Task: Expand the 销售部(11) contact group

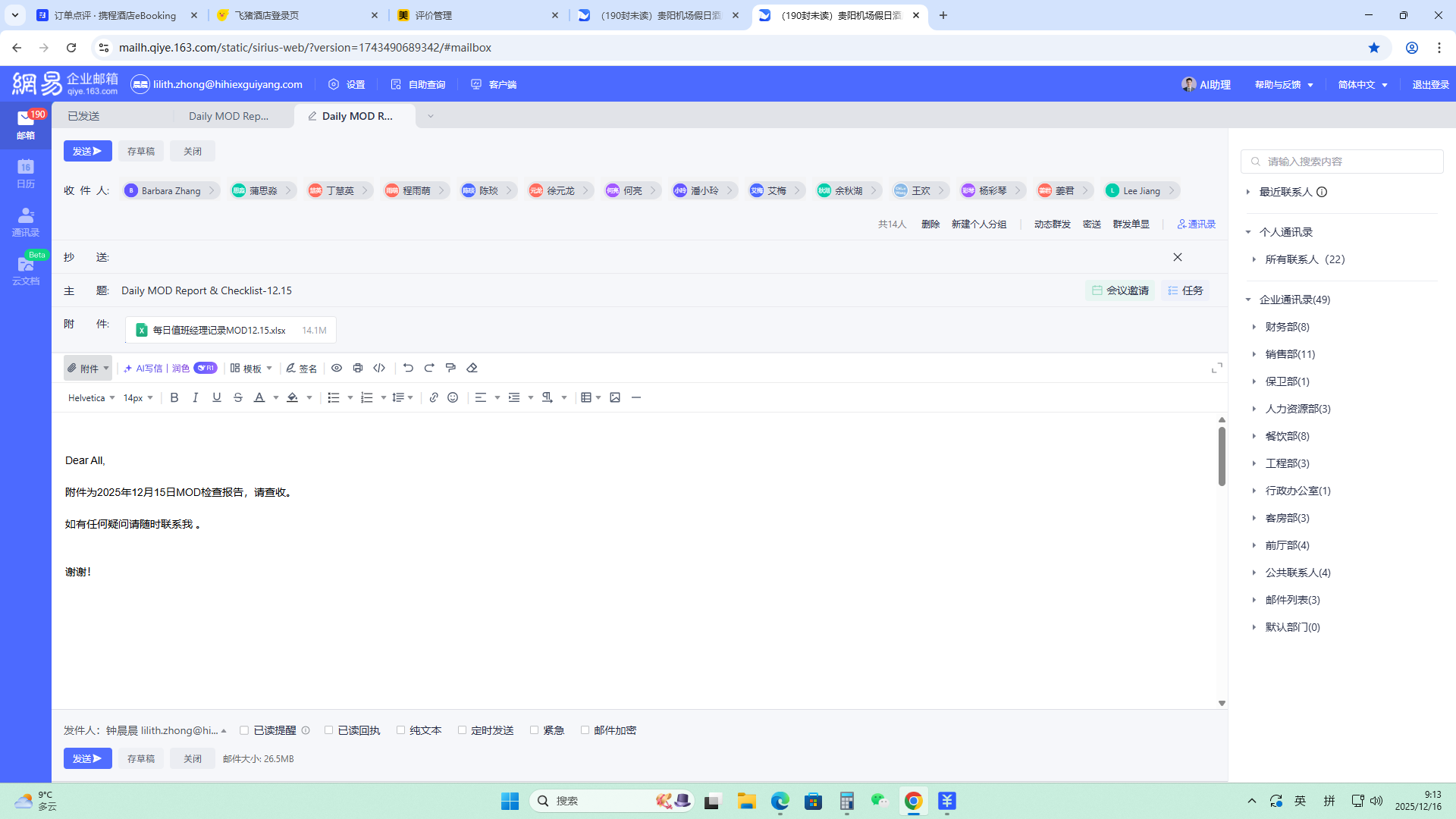Action: [x=1289, y=354]
